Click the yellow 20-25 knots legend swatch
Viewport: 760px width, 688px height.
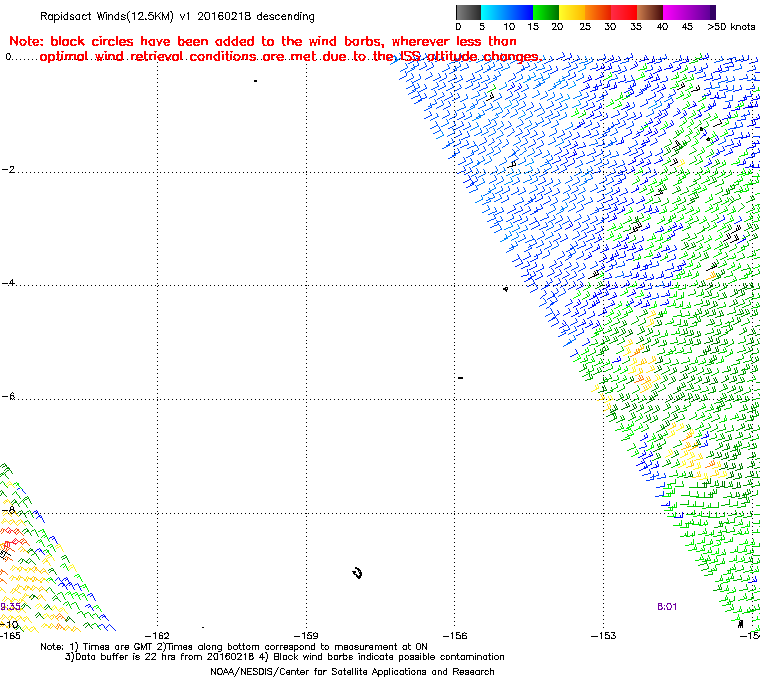click(572, 12)
